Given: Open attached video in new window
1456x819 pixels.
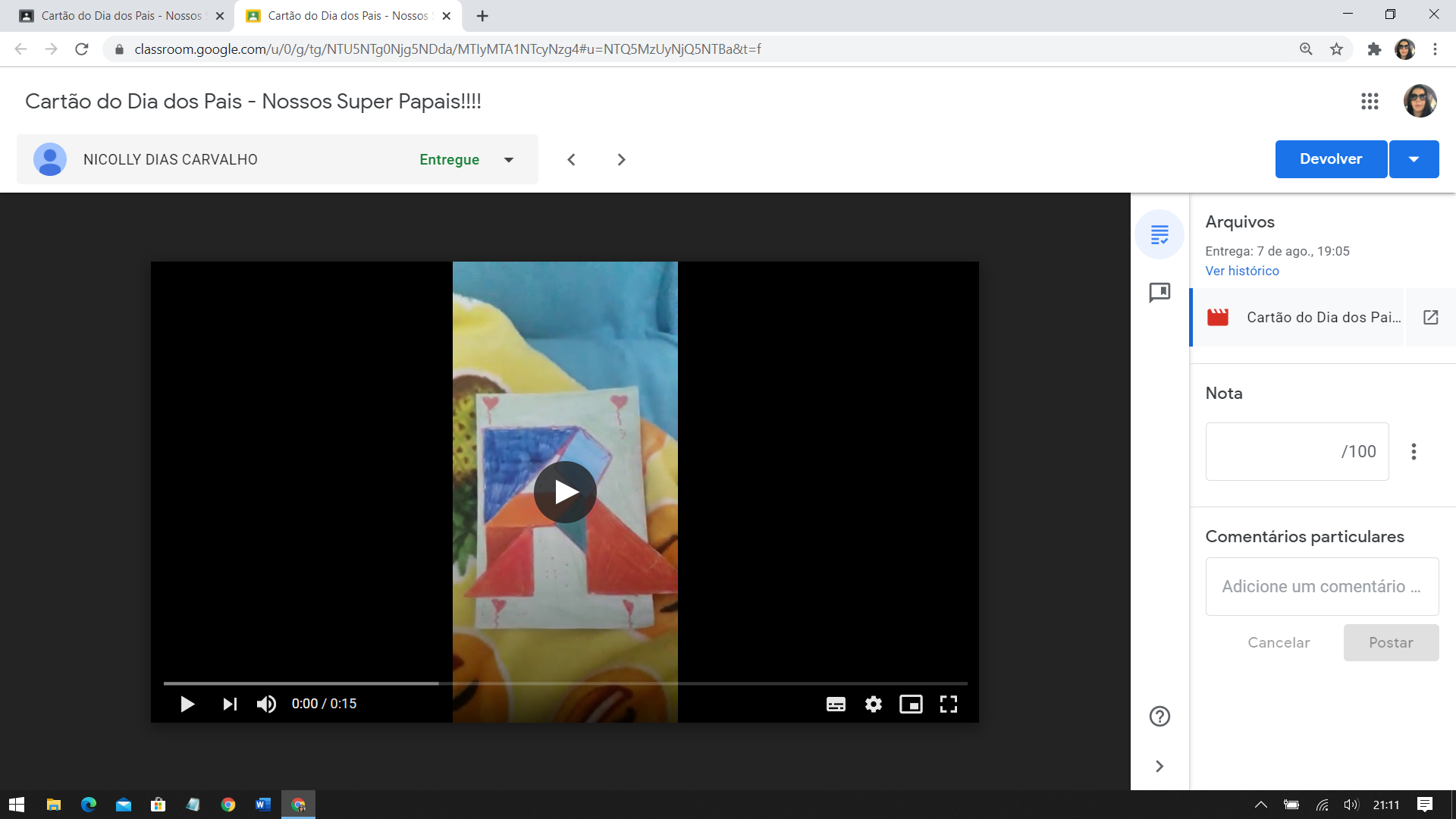Looking at the screenshot, I should (x=1430, y=318).
